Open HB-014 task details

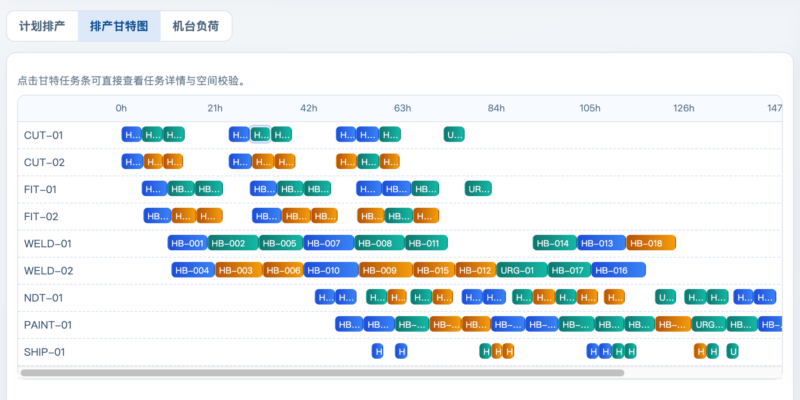click(x=554, y=243)
